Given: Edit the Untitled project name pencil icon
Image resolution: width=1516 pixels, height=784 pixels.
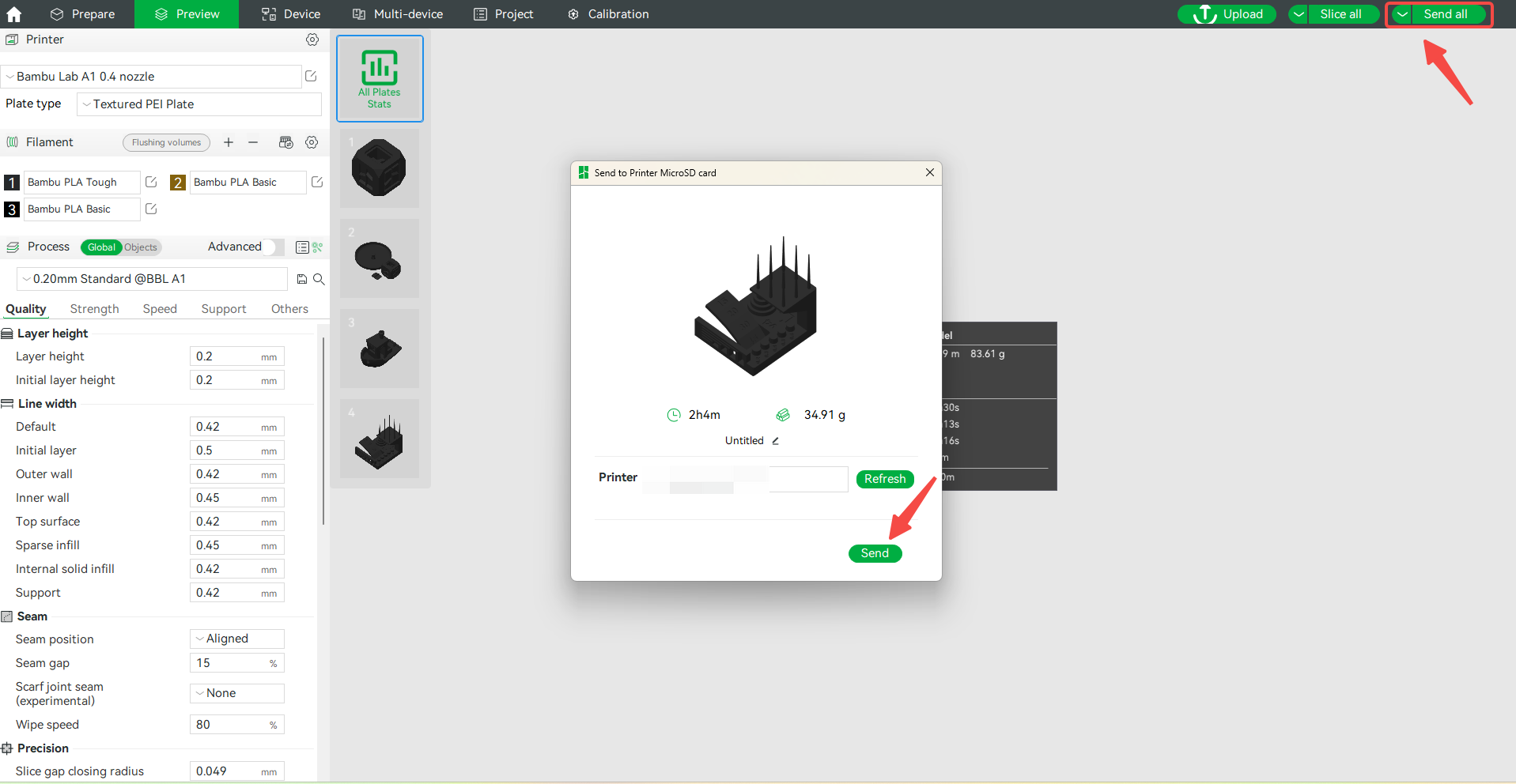Looking at the screenshot, I should click(776, 441).
